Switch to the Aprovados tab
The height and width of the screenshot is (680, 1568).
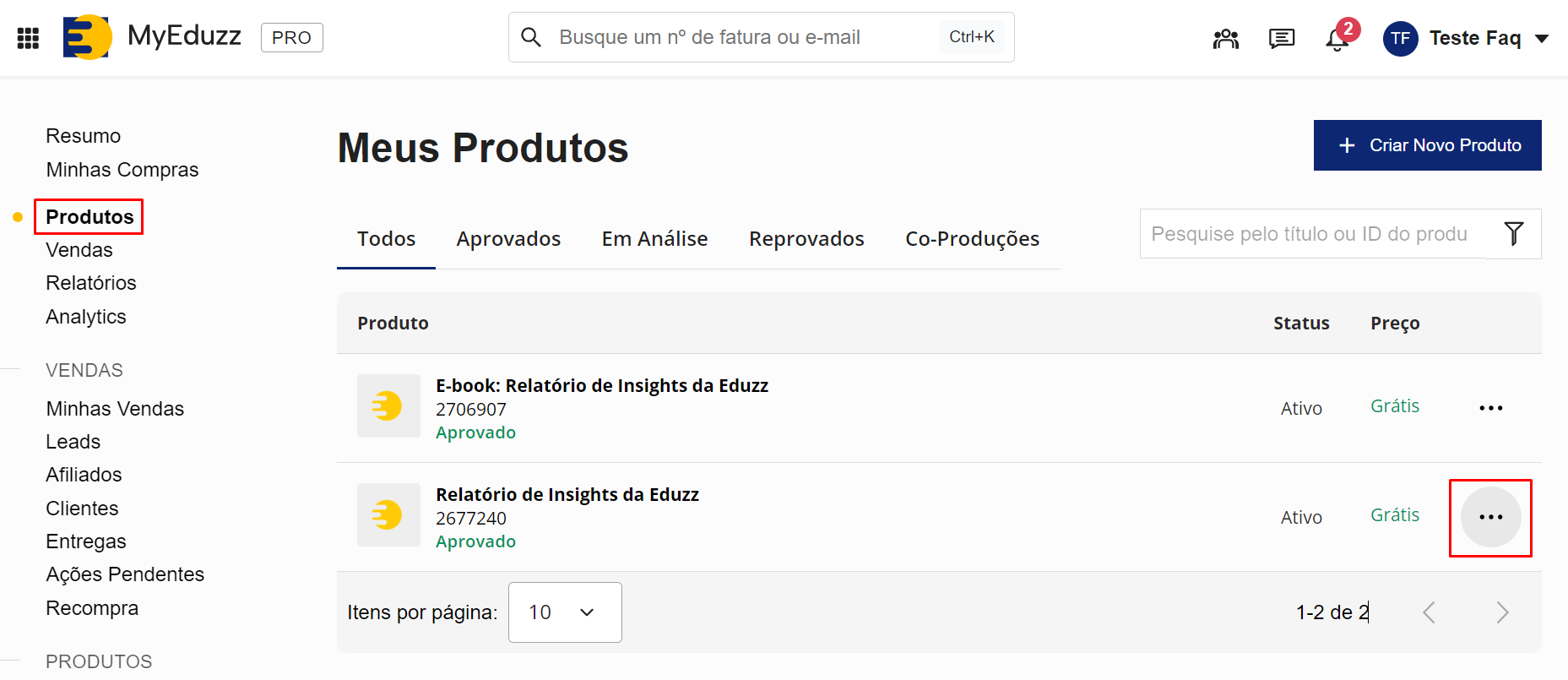[x=508, y=239]
